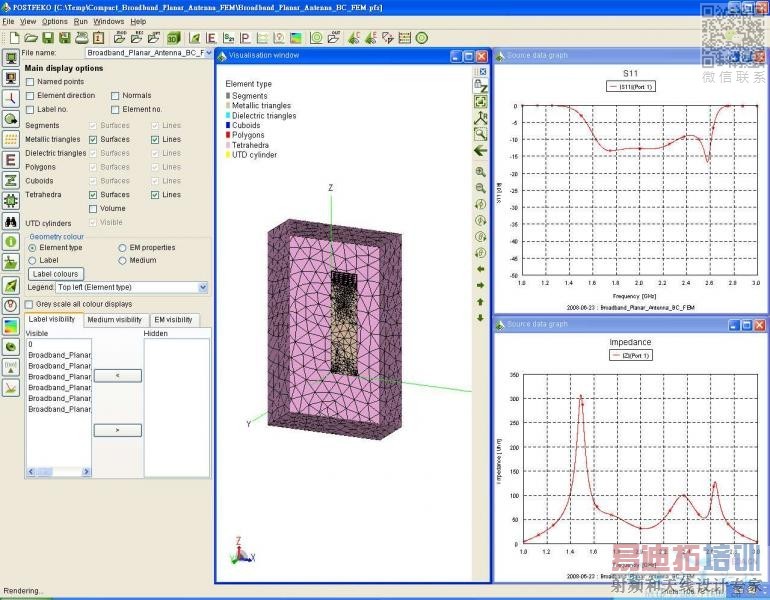This screenshot has width=770, height=600.
Task: Click the Tetrahedra pink legend swatch
Action: click(228, 145)
